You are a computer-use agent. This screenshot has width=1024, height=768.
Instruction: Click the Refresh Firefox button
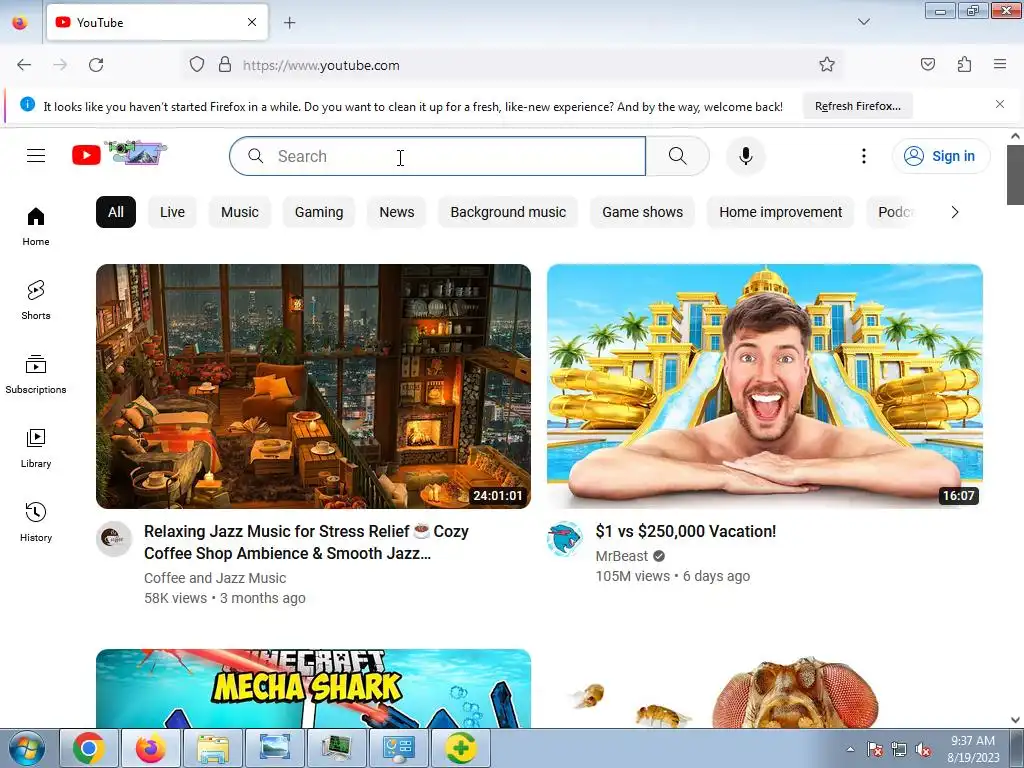pyautogui.click(x=857, y=106)
